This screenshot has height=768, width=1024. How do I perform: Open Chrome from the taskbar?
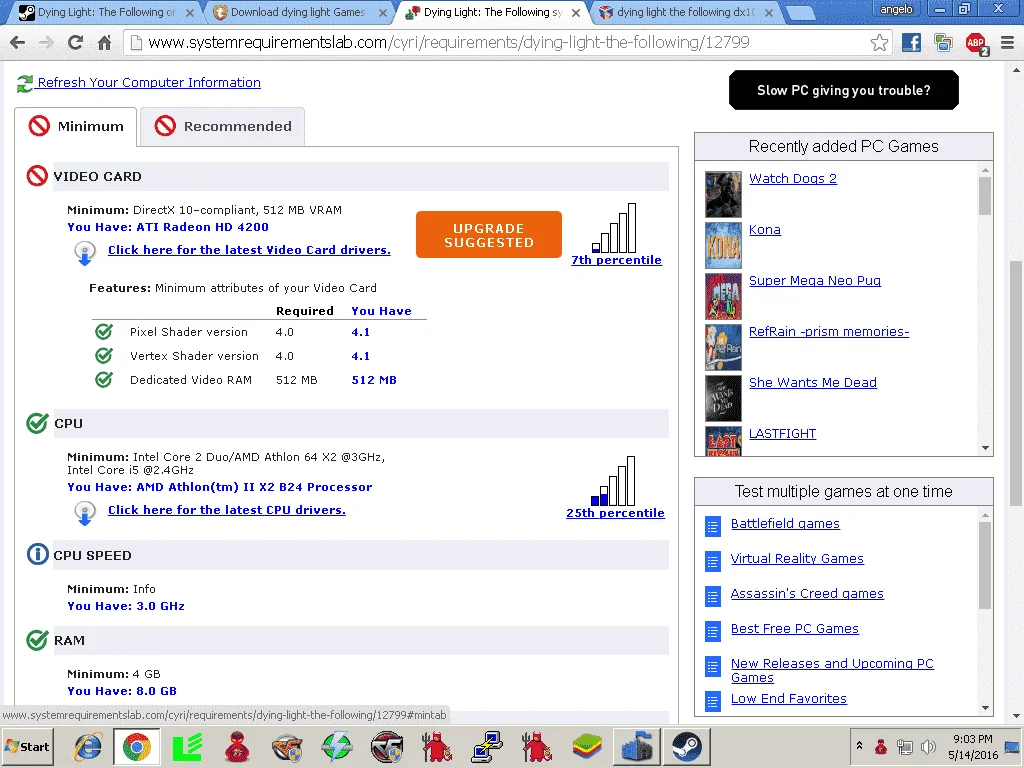pos(137,746)
